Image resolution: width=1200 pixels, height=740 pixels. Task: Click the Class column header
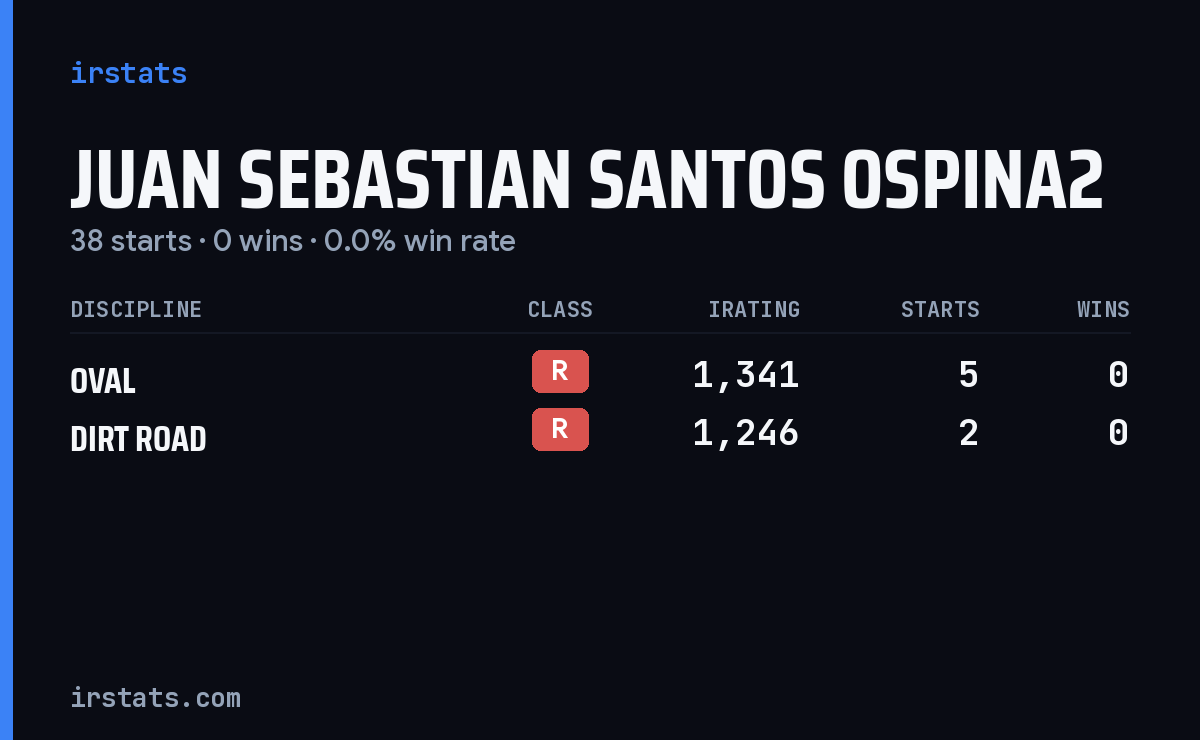[560, 310]
